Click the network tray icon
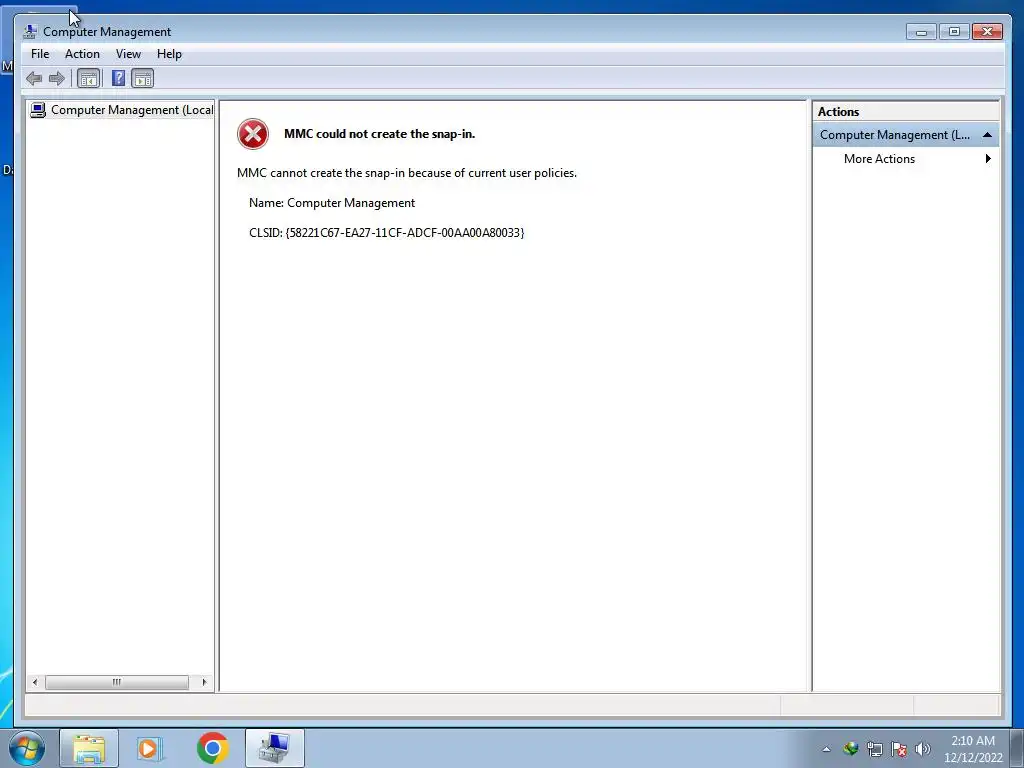Screen dimensions: 1024x768 point(874,749)
